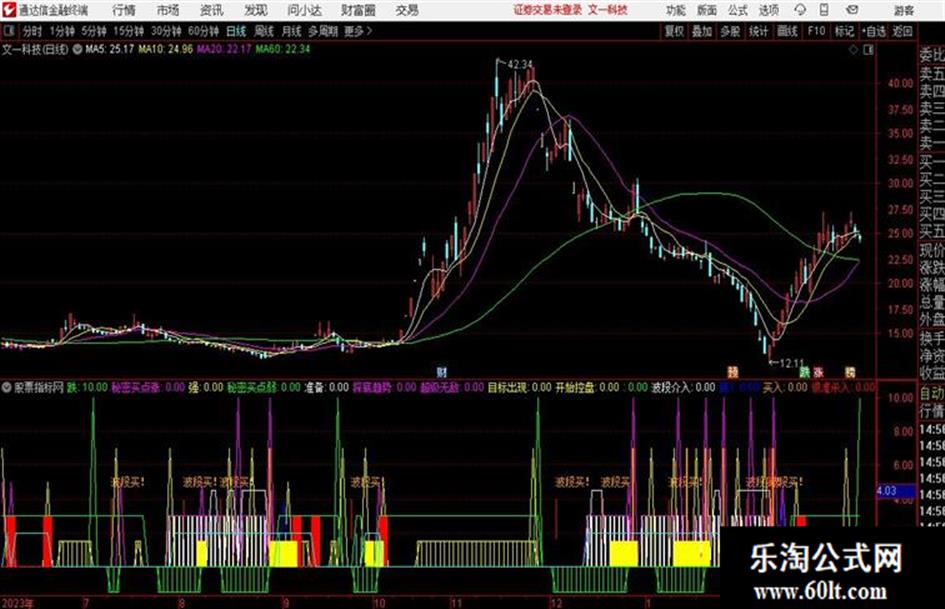Click the 财 event marker below the chart

point(442,372)
